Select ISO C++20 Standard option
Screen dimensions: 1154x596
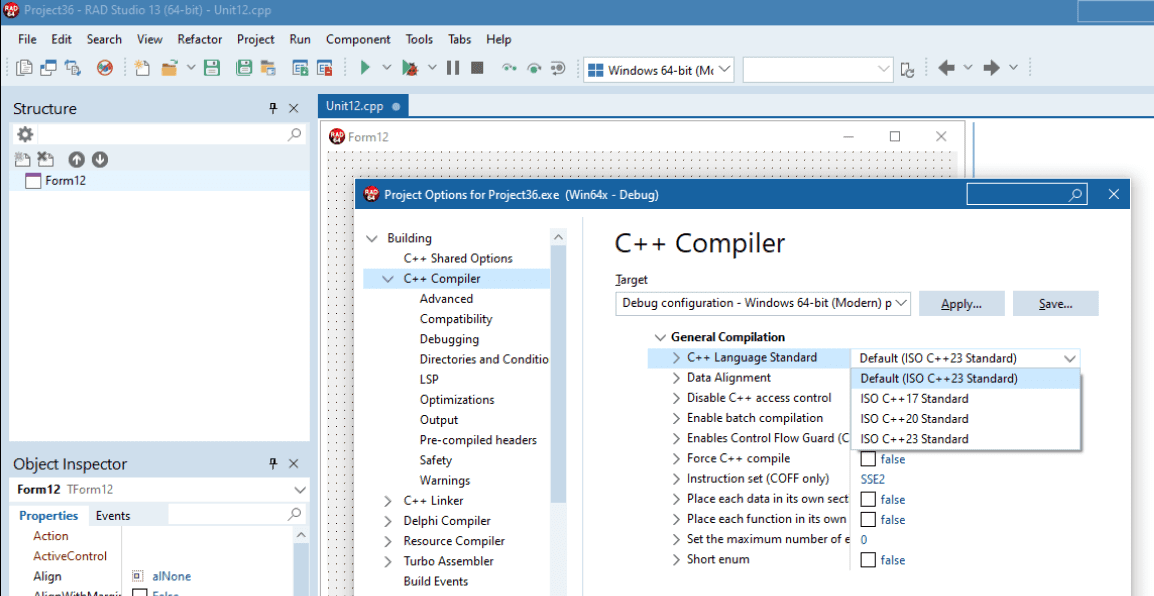pos(966,419)
